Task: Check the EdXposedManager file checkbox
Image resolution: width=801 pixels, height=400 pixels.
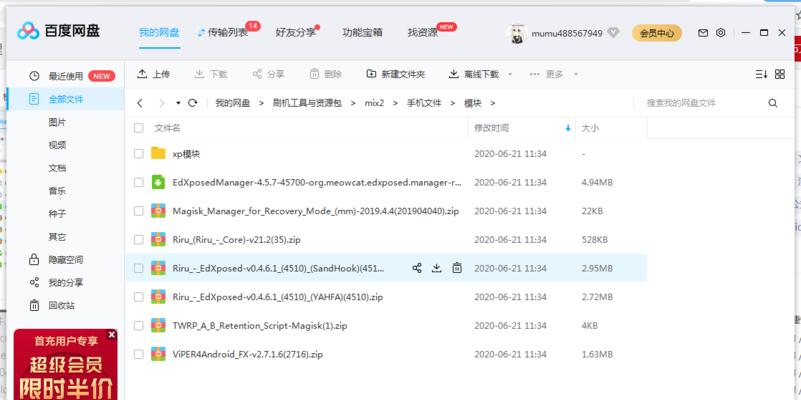Action: (138, 182)
